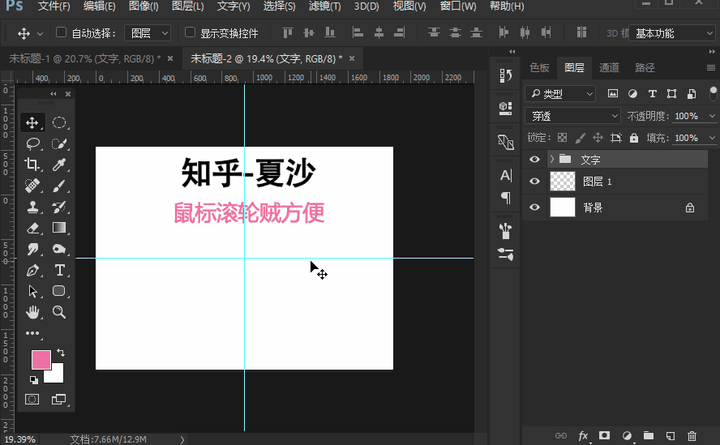Open the 类型 layer filter dropdown
Viewport: 720px width, 445px height.
point(560,94)
